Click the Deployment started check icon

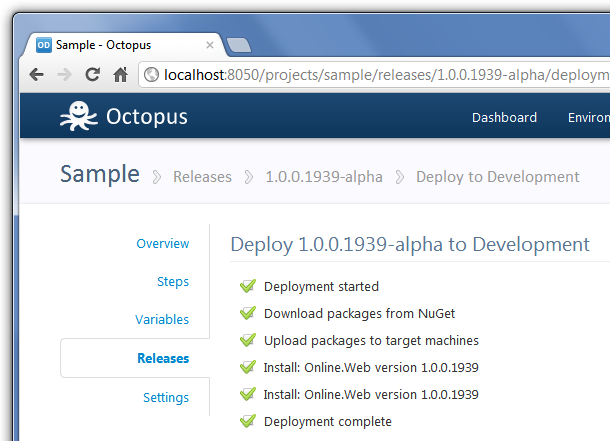click(x=248, y=286)
